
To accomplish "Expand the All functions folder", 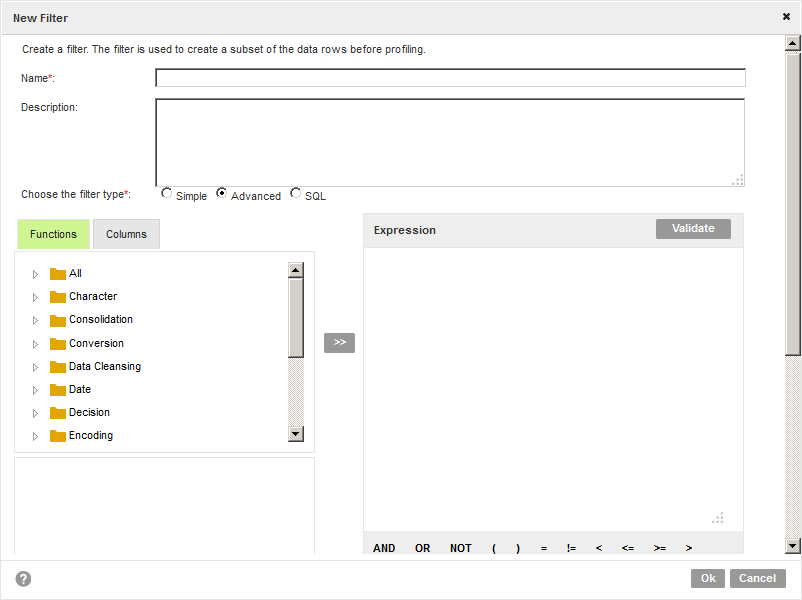I will [x=35, y=274].
